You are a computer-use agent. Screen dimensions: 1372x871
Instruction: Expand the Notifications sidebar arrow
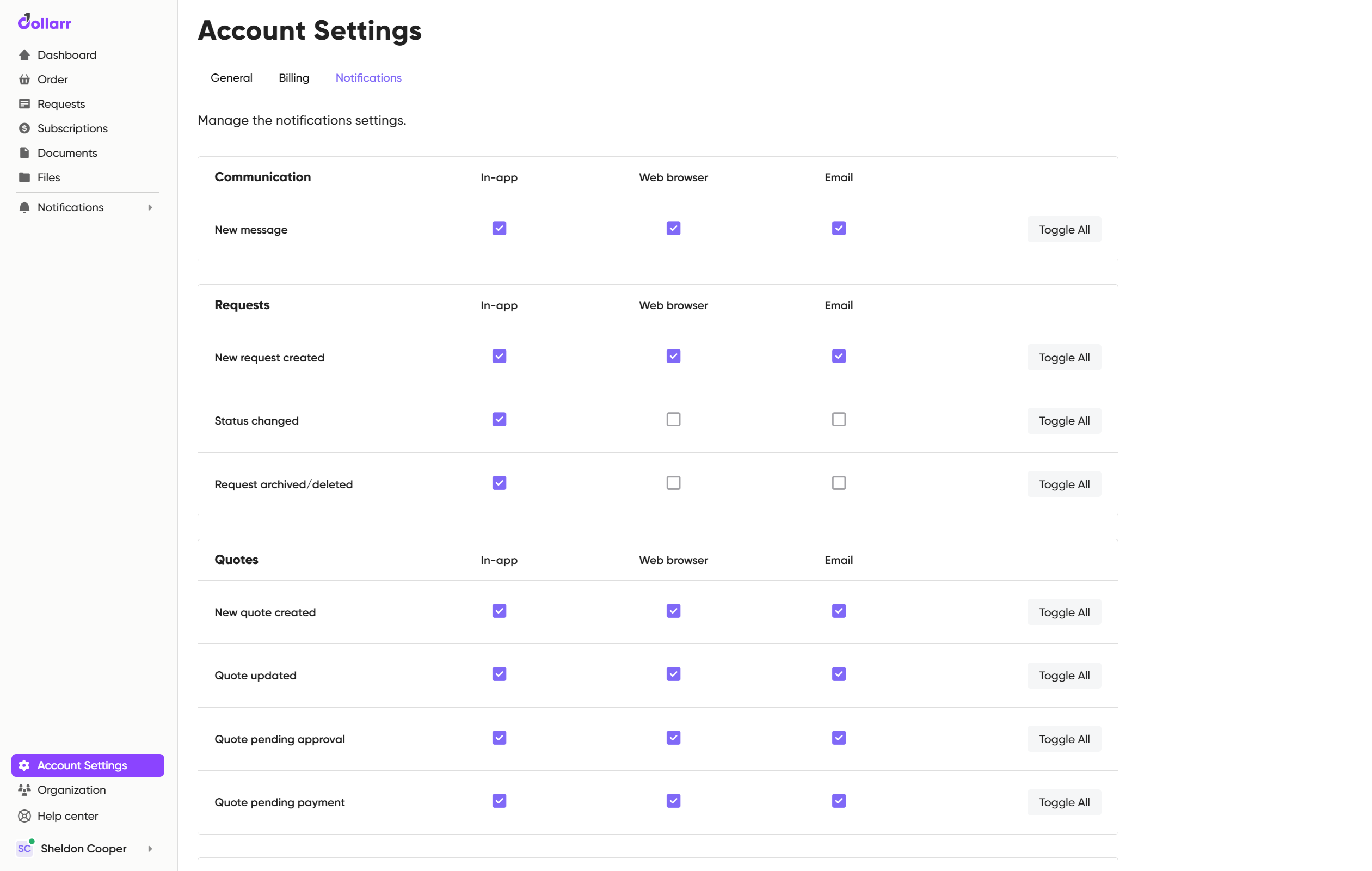[150, 207]
